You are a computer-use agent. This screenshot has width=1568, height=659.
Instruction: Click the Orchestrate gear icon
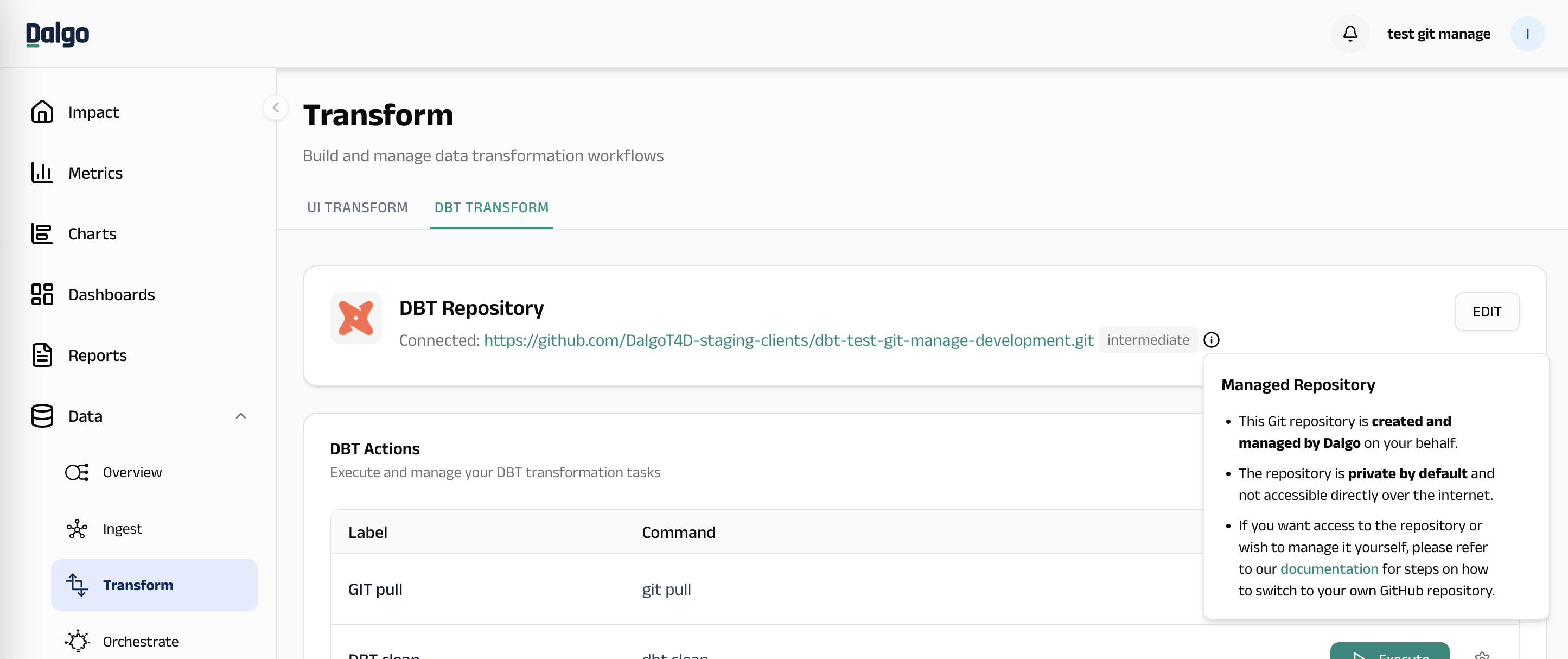point(77,641)
